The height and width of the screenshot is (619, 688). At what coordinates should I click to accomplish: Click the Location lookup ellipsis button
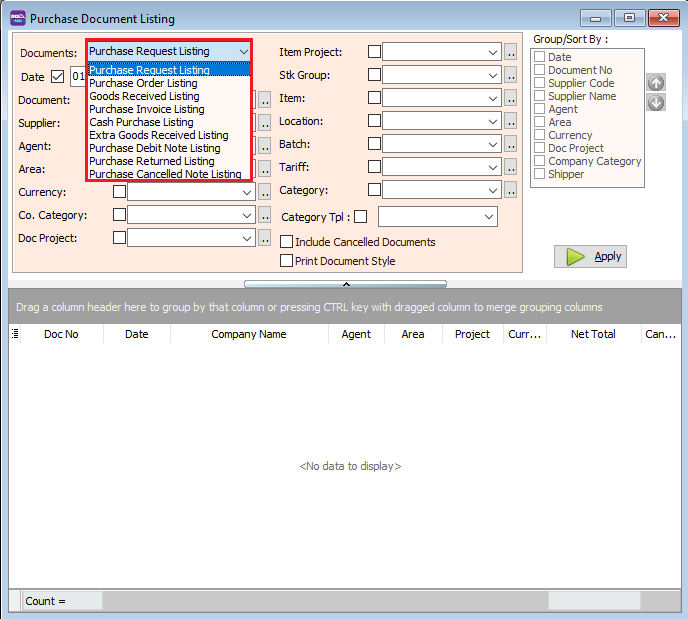[x=511, y=121]
